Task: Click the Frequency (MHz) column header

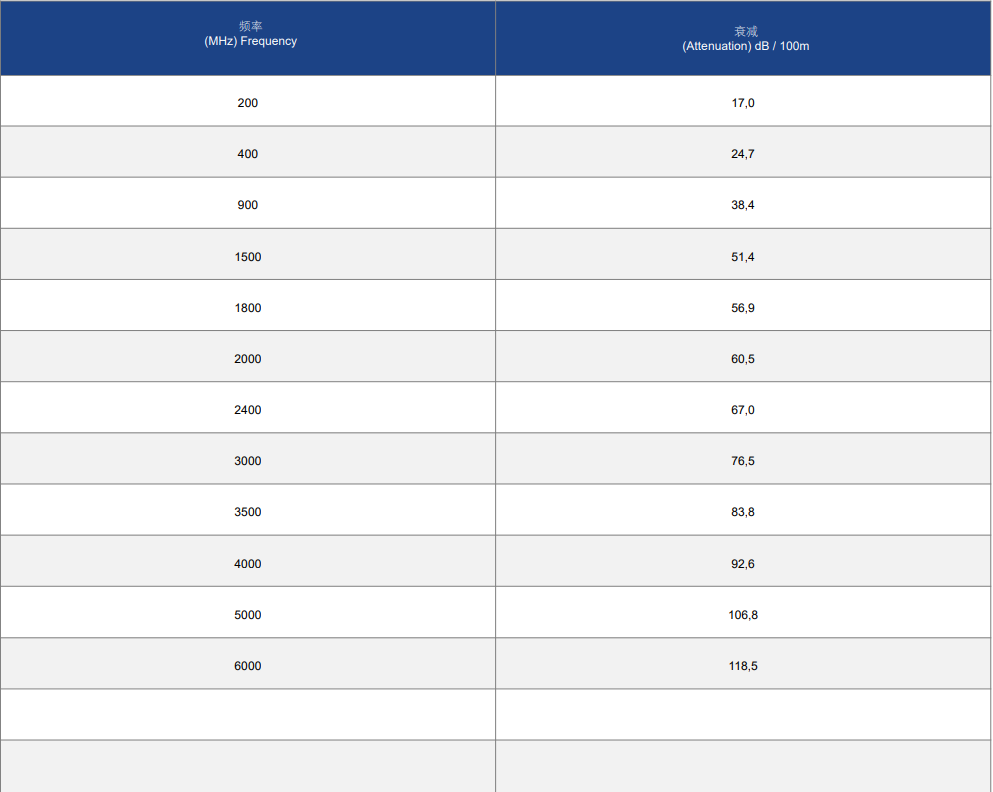Action: click(248, 38)
